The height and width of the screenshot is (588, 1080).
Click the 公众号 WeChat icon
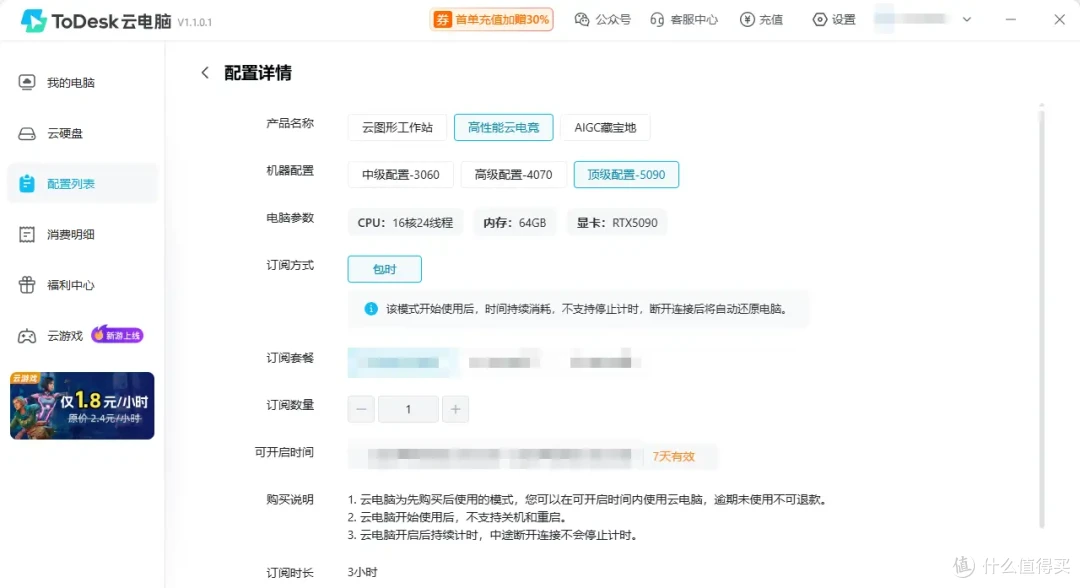click(x=582, y=19)
